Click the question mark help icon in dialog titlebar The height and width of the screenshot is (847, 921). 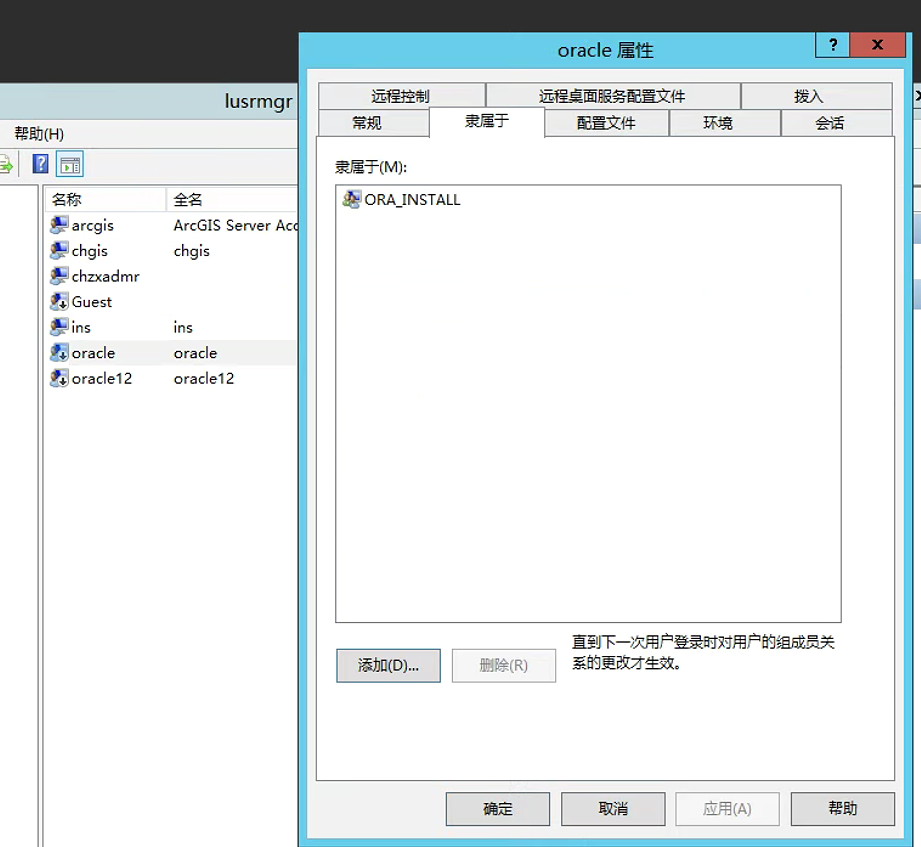(x=833, y=45)
